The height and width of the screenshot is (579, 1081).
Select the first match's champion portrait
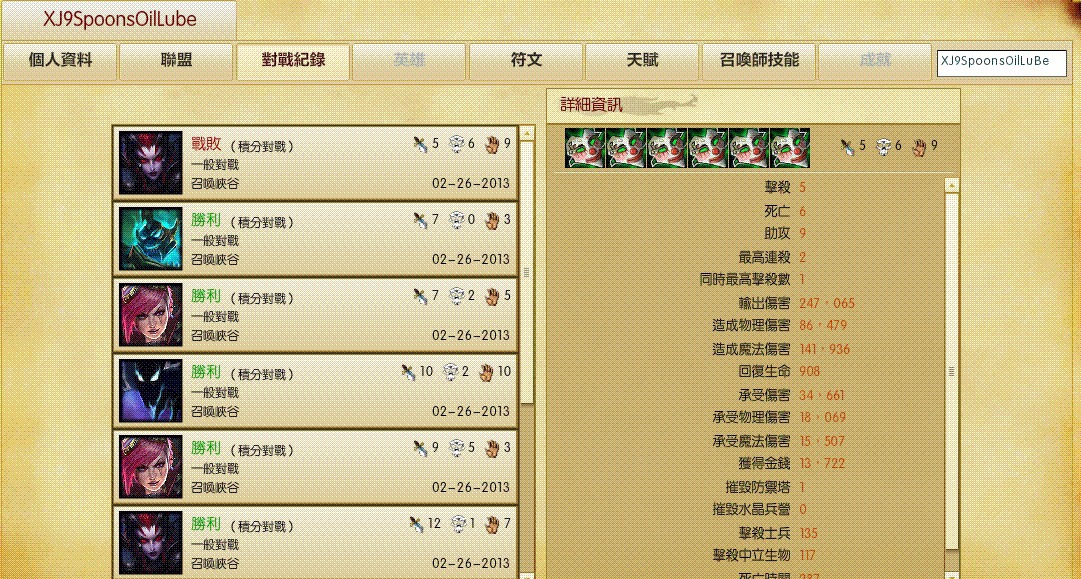tap(150, 163)
